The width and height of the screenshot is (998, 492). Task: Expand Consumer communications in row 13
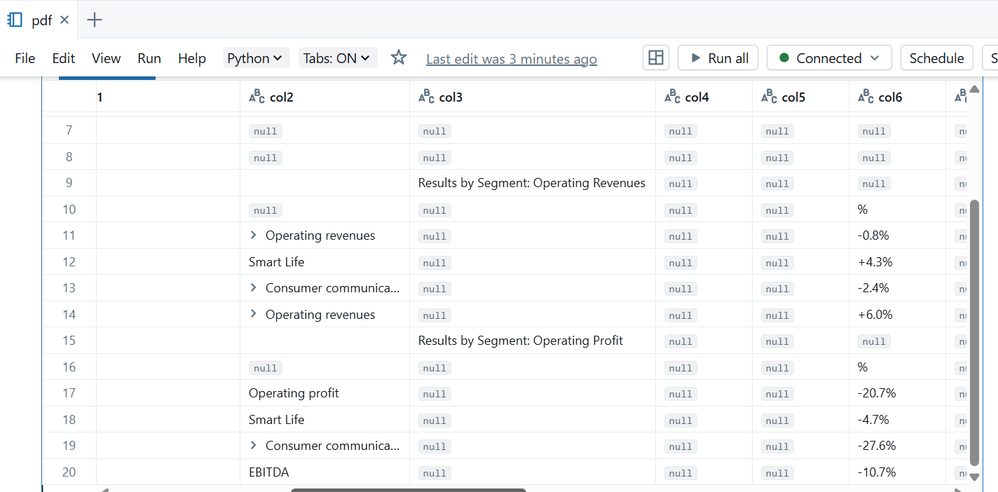point(254,288)
